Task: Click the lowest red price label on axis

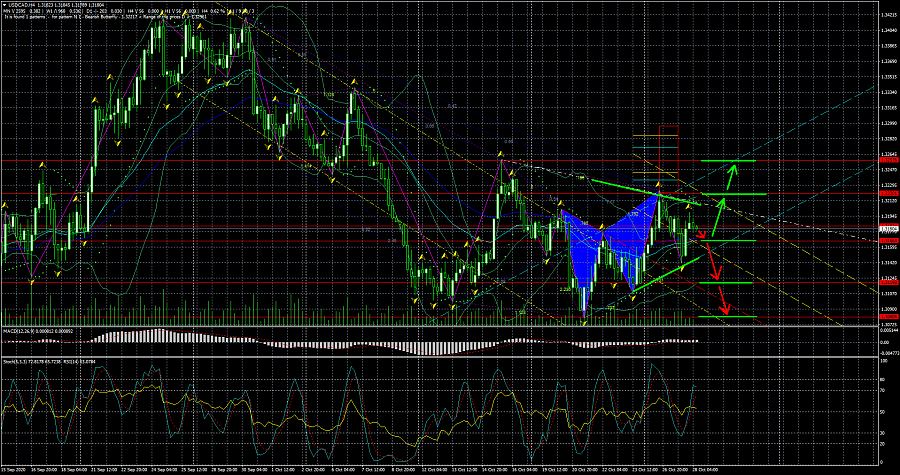Action: pyautogui.click(x=886, y=317)
